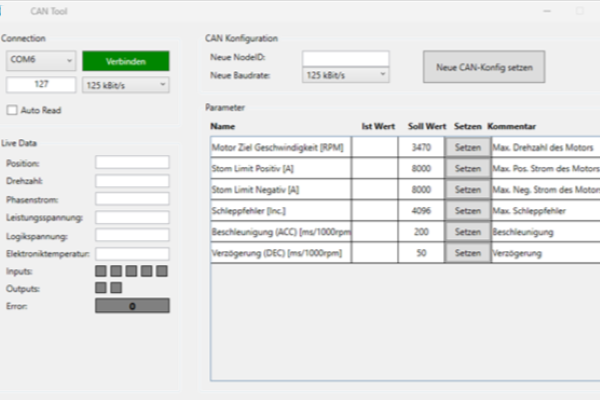Click the second Outputs indicator square
The width and height of the screenshot is (600, 400).
(116, 288)
